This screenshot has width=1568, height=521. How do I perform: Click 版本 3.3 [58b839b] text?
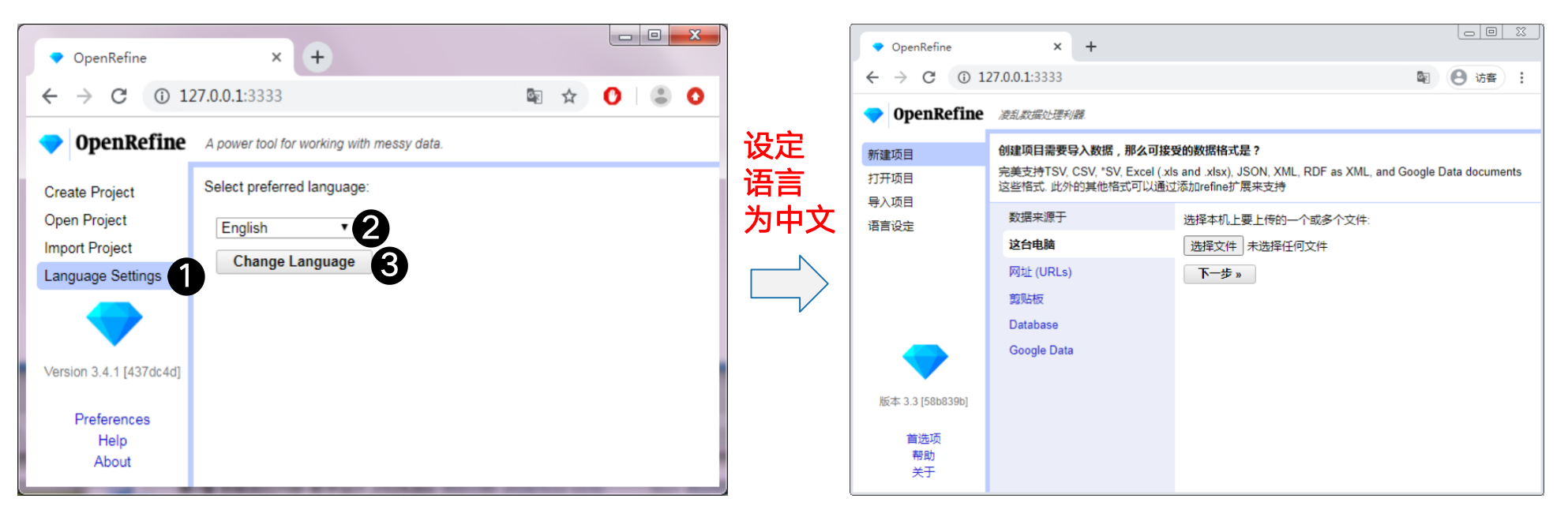pos(923,401)
